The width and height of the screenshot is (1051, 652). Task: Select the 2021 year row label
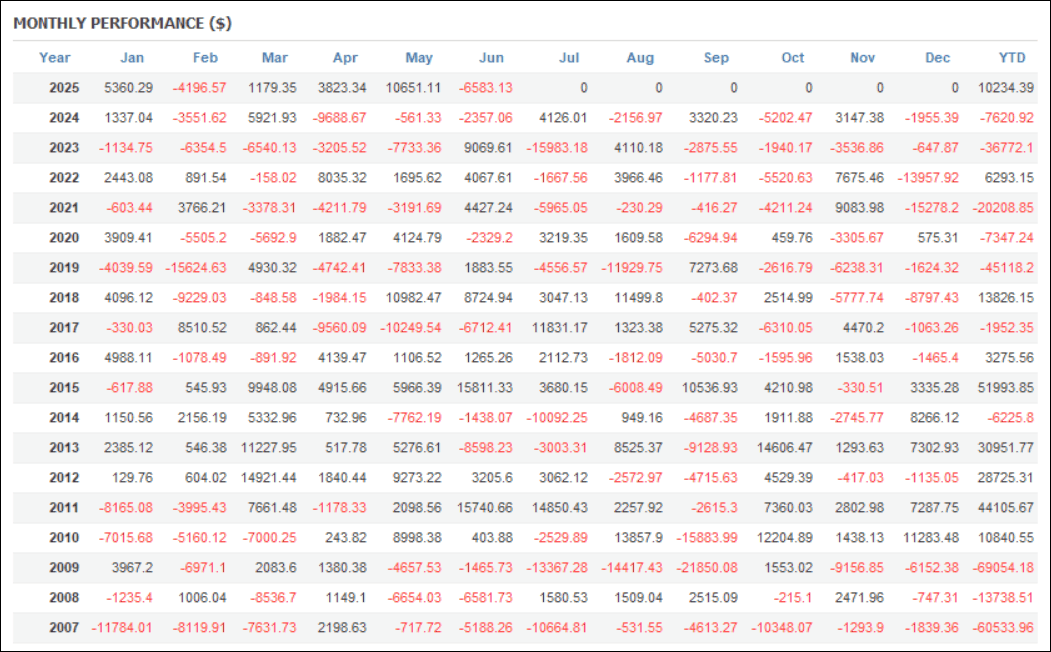click(64, 208)
